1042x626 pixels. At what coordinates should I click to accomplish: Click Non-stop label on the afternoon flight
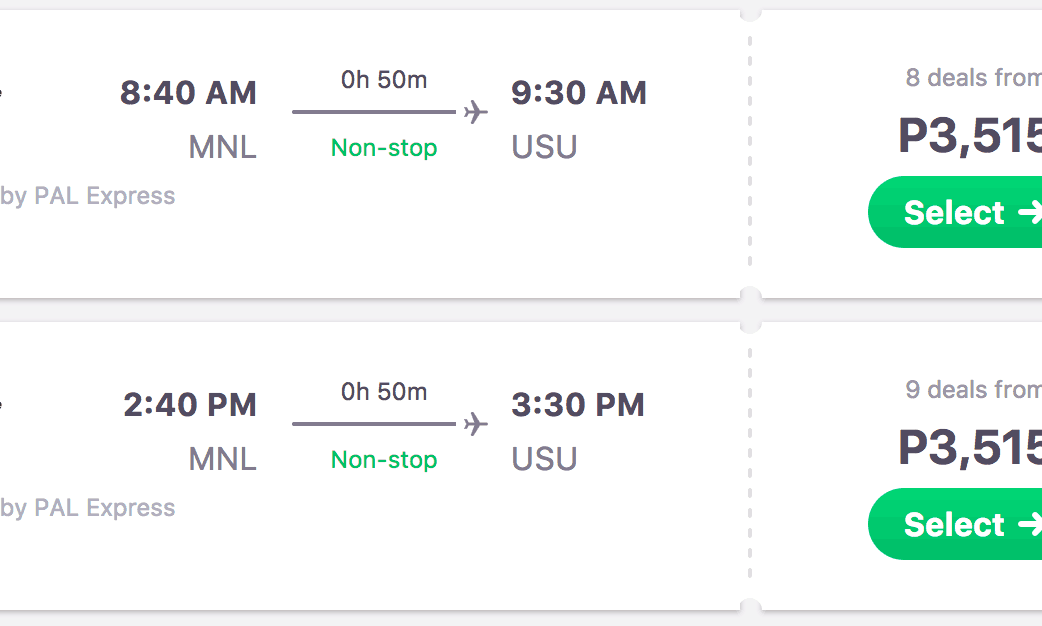click(x=384, y=460)
